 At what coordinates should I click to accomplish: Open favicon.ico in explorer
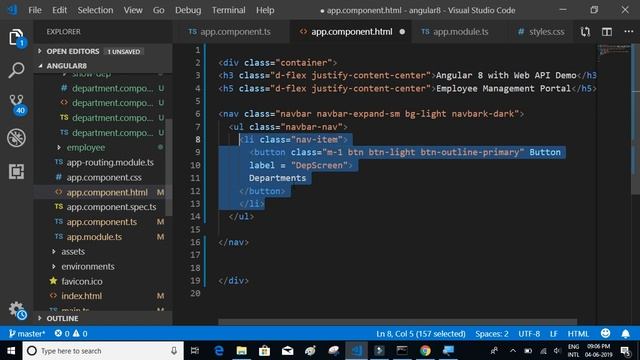82,281
